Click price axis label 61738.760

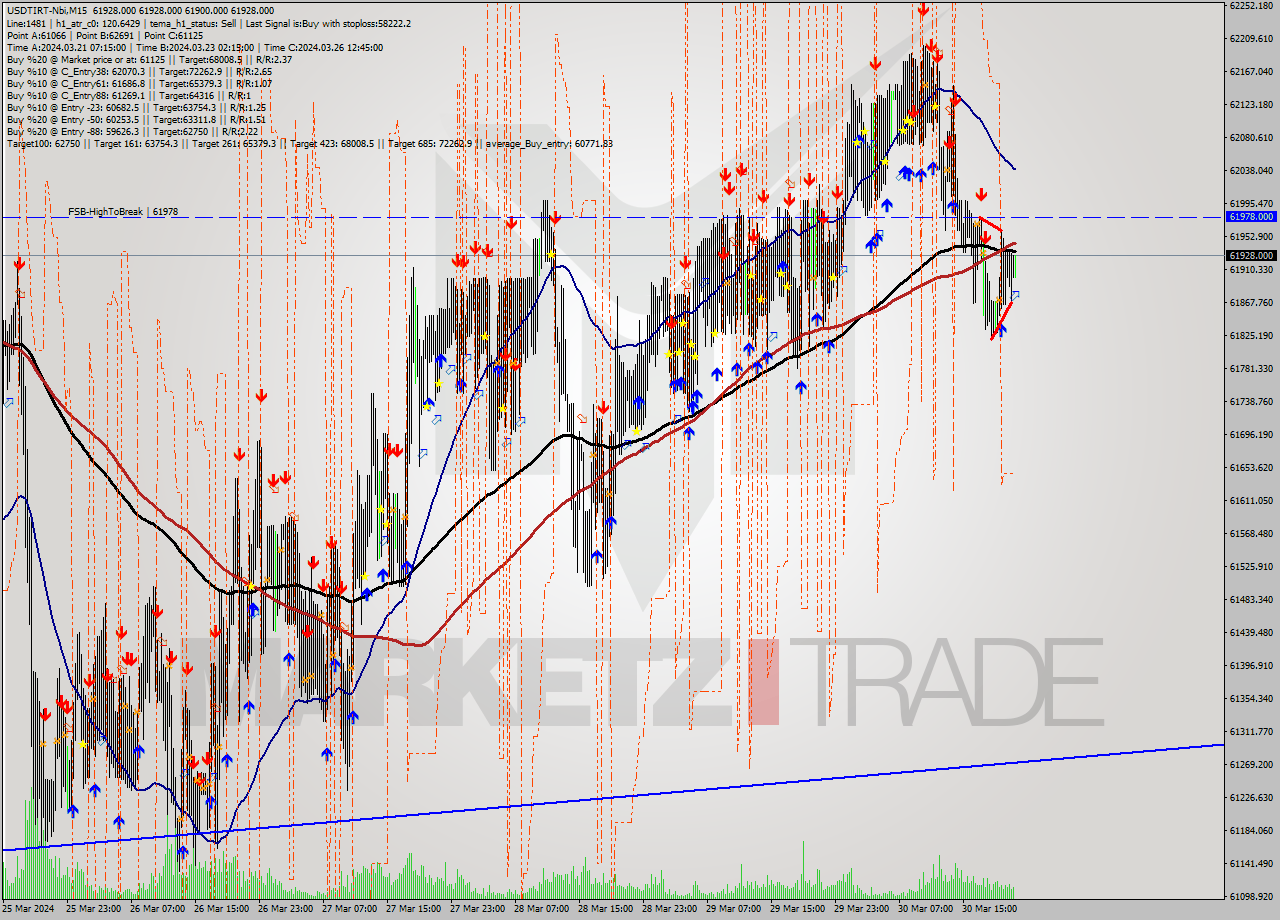pyautogui.click(x=1251, y=401)
